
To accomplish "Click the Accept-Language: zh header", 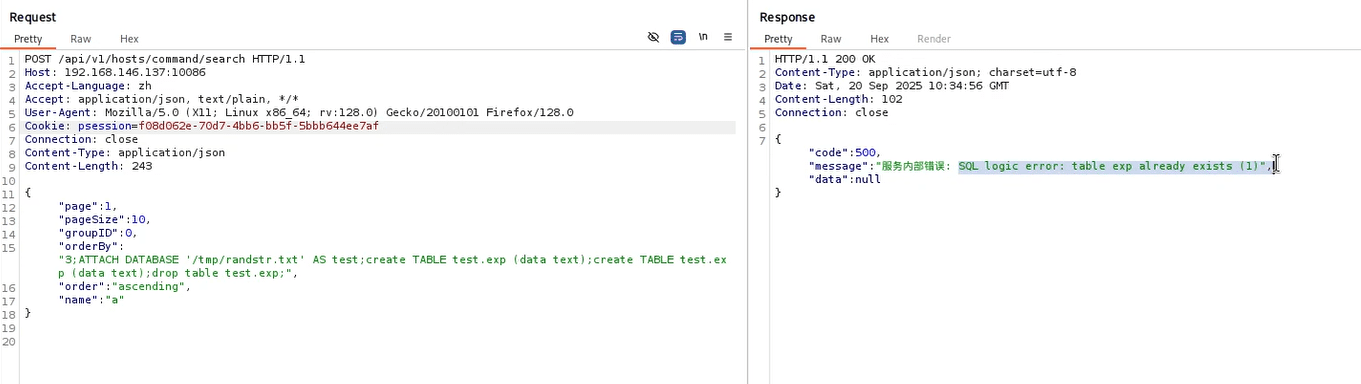I will [88, 86].
